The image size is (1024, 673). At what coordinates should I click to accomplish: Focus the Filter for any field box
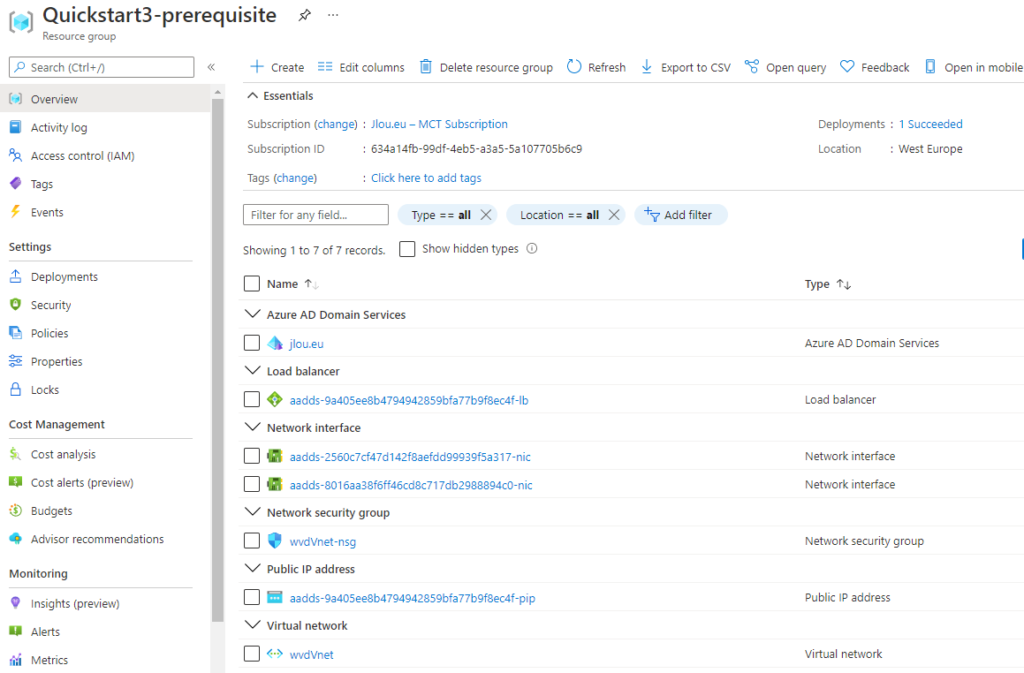pyautogui.click(x=315, y=215)
